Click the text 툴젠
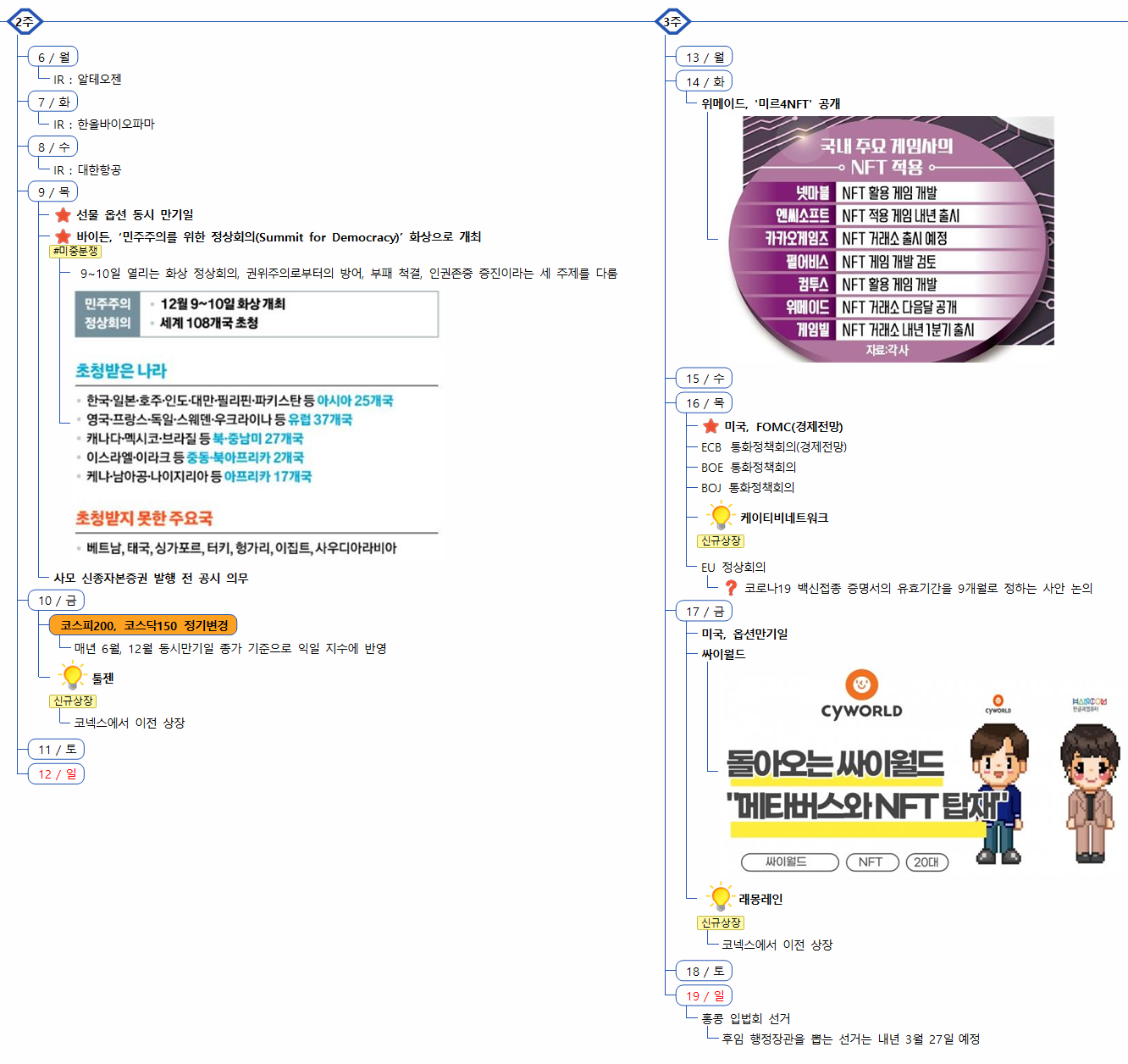The width and height of the screenshot is (1128, 1064). (102, 678)
